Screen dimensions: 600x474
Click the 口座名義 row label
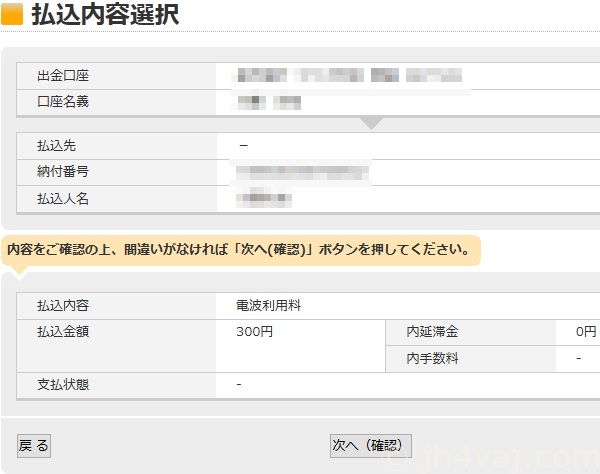(x=63, y=101)
